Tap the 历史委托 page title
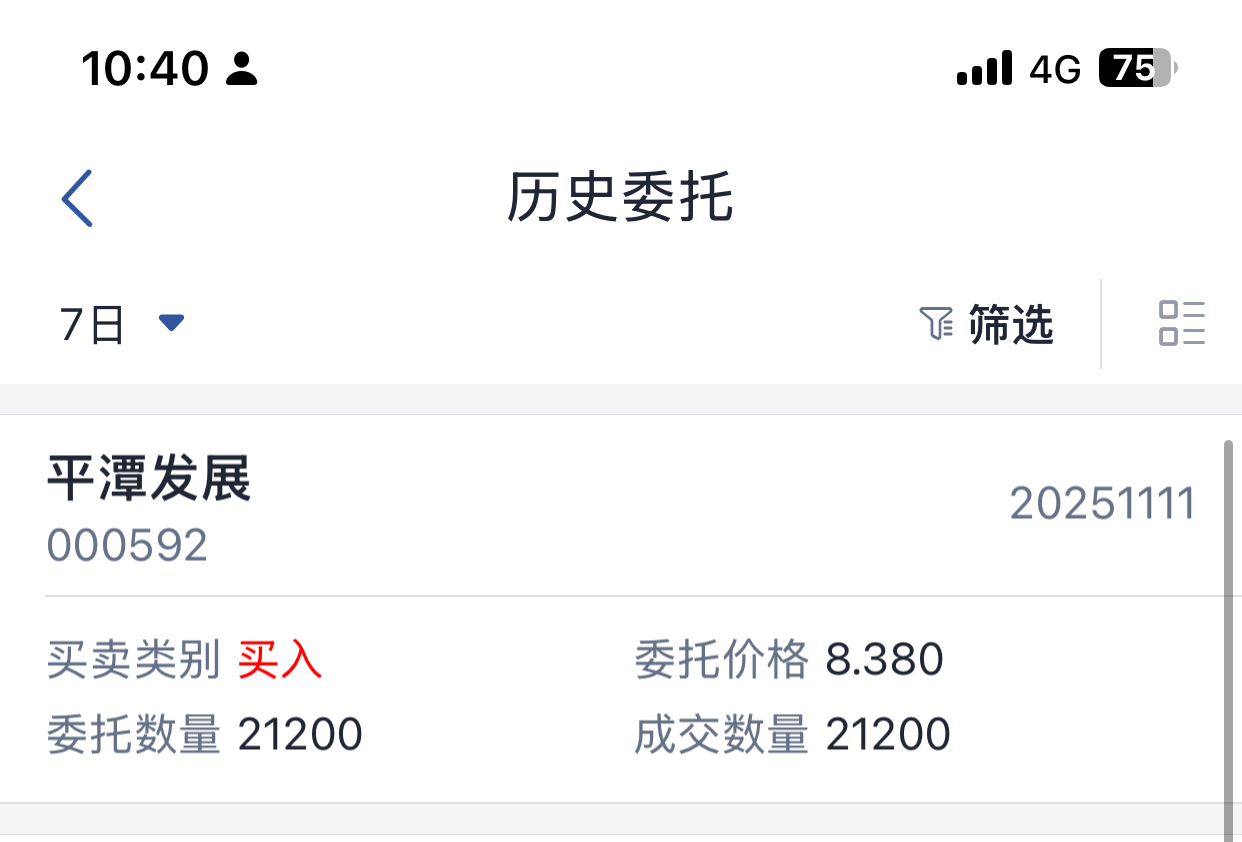 click(x=620, y=197)
